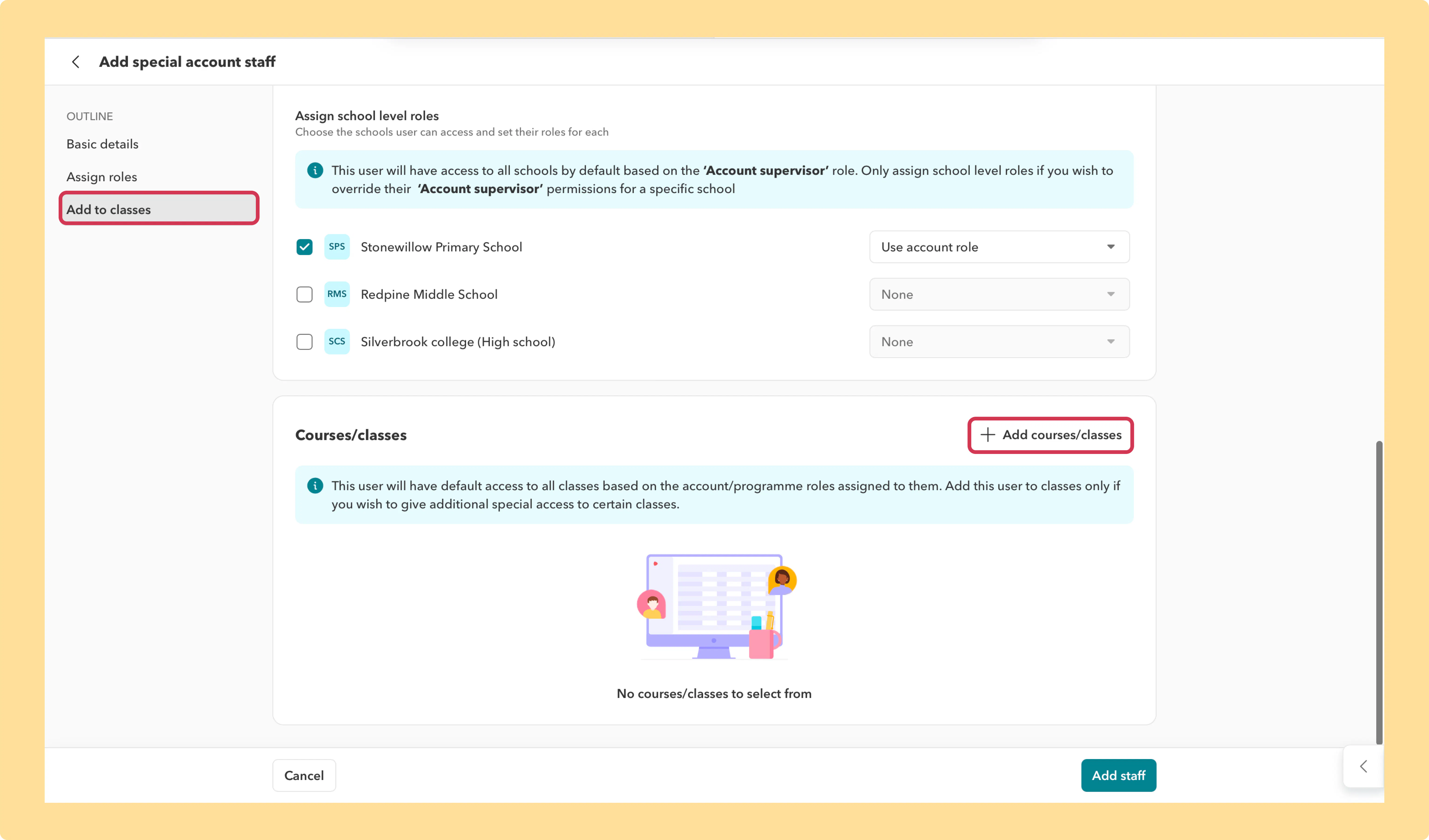Click 'Redpine Middle School' name text
The height and width of the screenshot is (840, 1429).
(429, 294)
